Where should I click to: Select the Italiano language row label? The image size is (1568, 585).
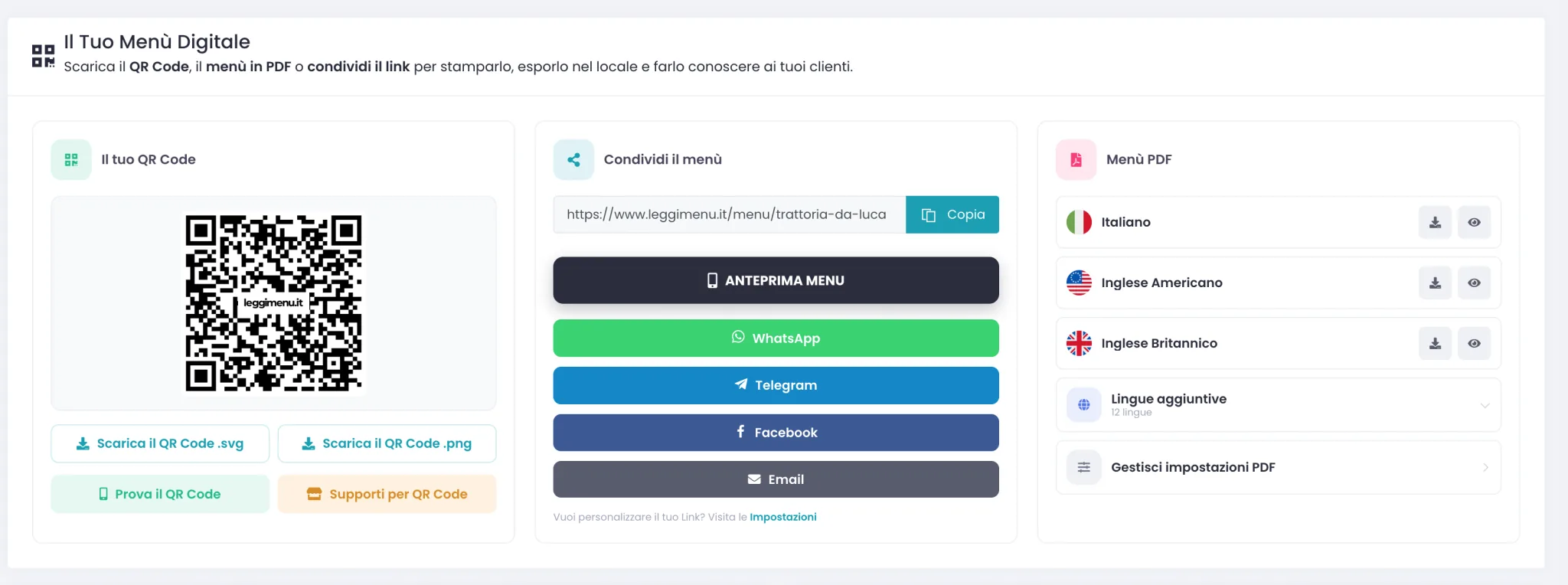(x=1125, y=222)
